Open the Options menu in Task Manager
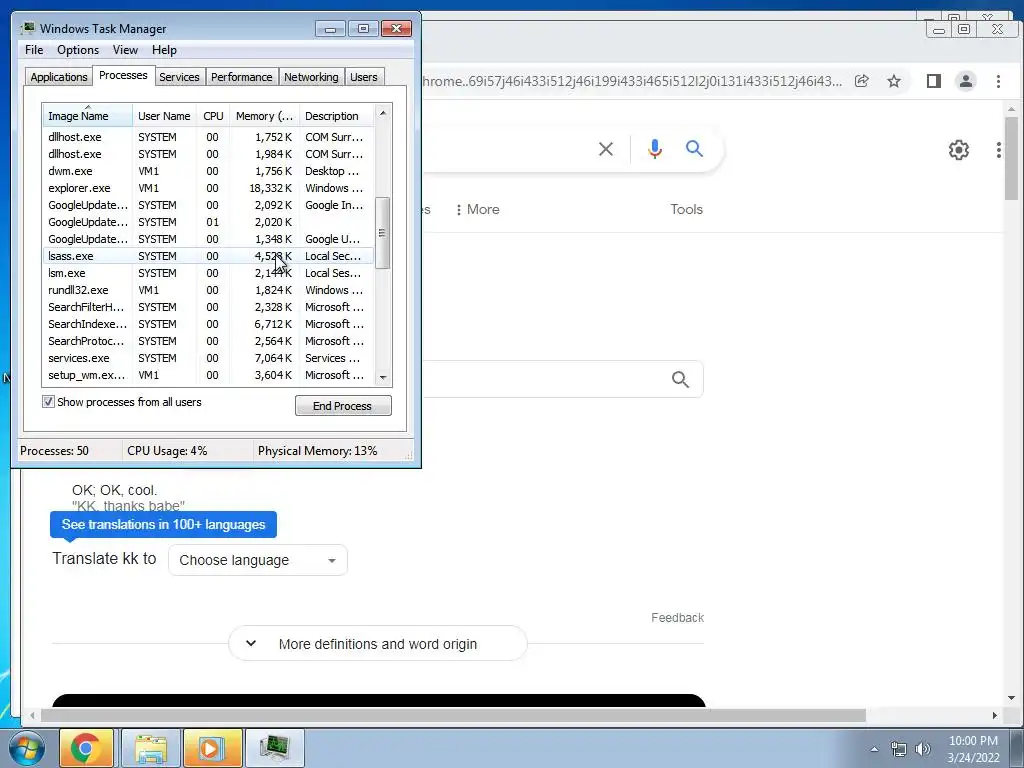 tap(78, 50)
